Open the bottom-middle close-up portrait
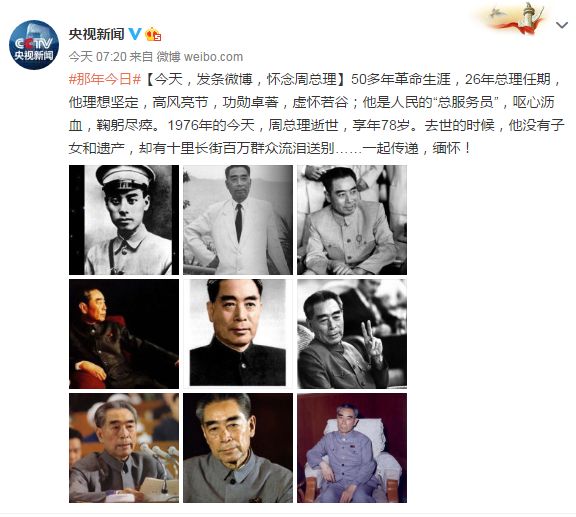The height and width of the screenshot is (517, 576). click(x=238, y=448)
